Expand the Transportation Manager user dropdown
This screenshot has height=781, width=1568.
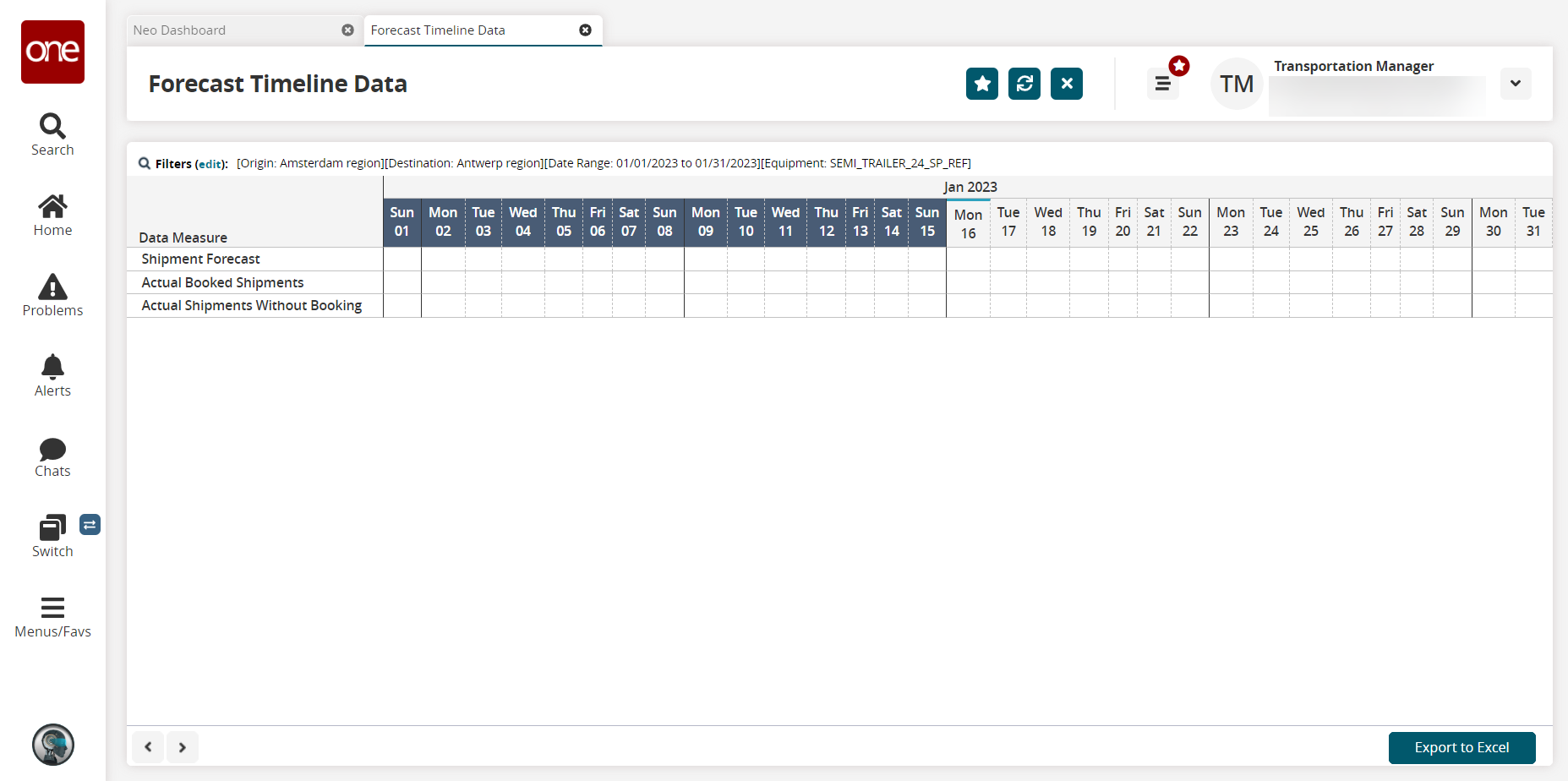click(1516, 84)
